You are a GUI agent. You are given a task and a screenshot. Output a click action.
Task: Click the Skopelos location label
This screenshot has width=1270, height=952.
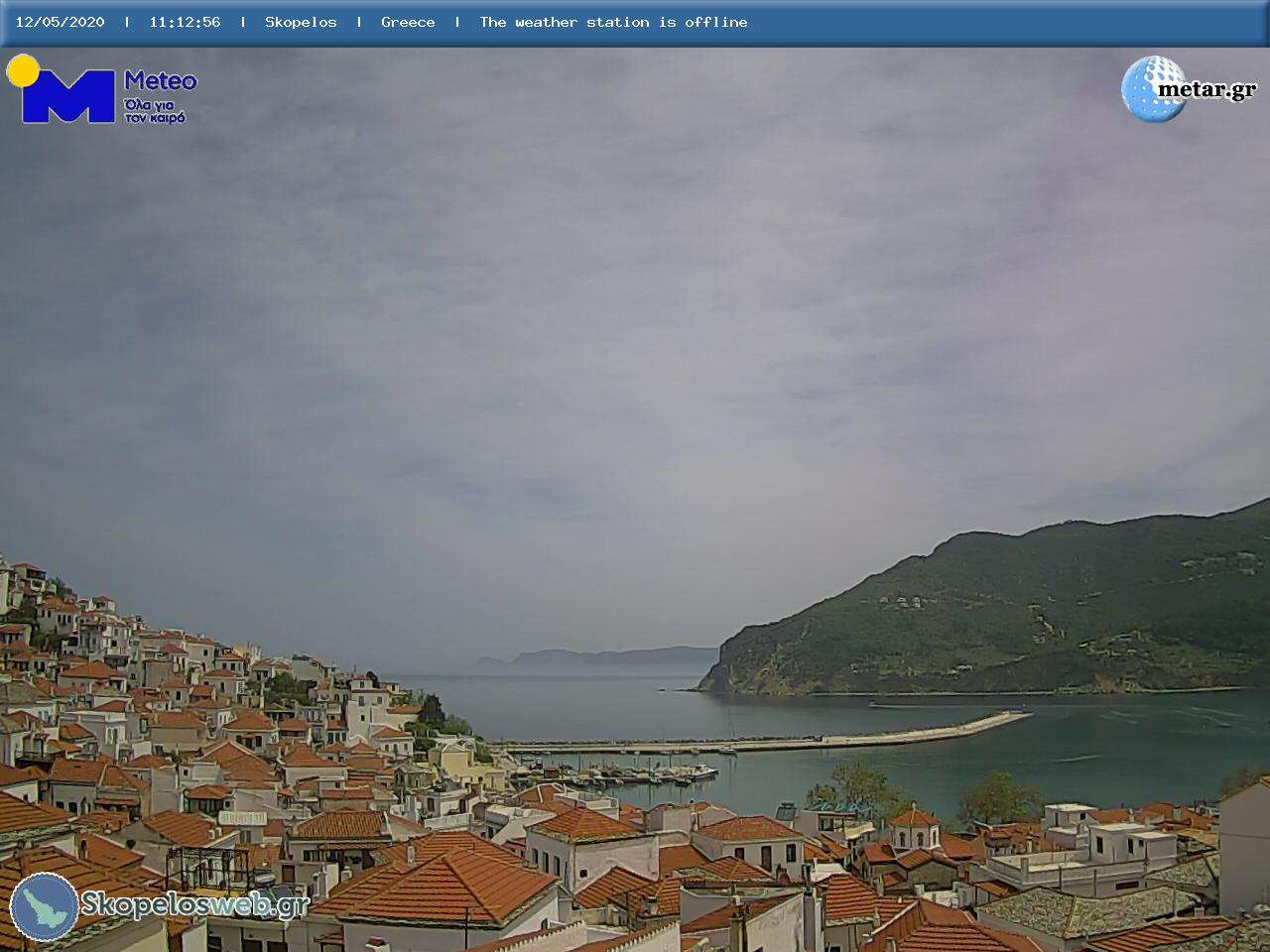click(301, 22)
